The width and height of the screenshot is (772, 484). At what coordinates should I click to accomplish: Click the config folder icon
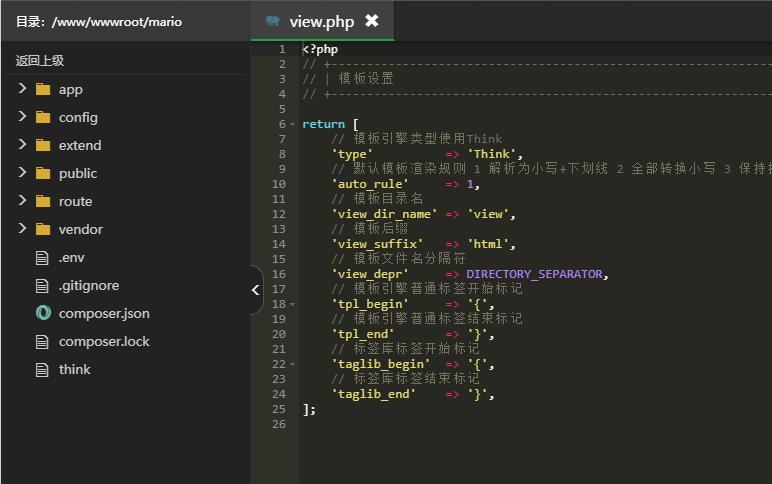[43, 117]
